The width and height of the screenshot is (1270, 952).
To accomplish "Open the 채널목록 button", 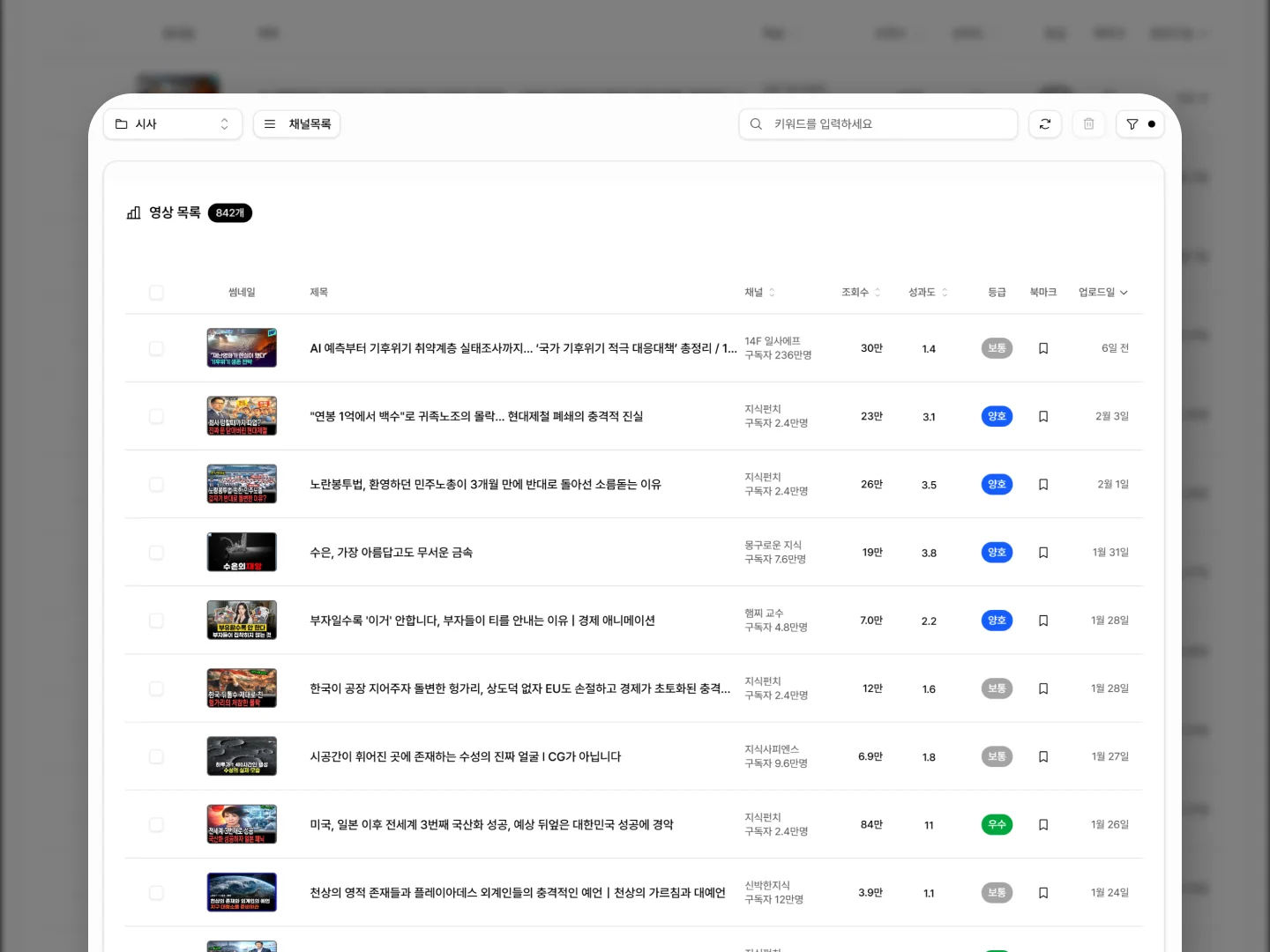I will tap(296, 124).
